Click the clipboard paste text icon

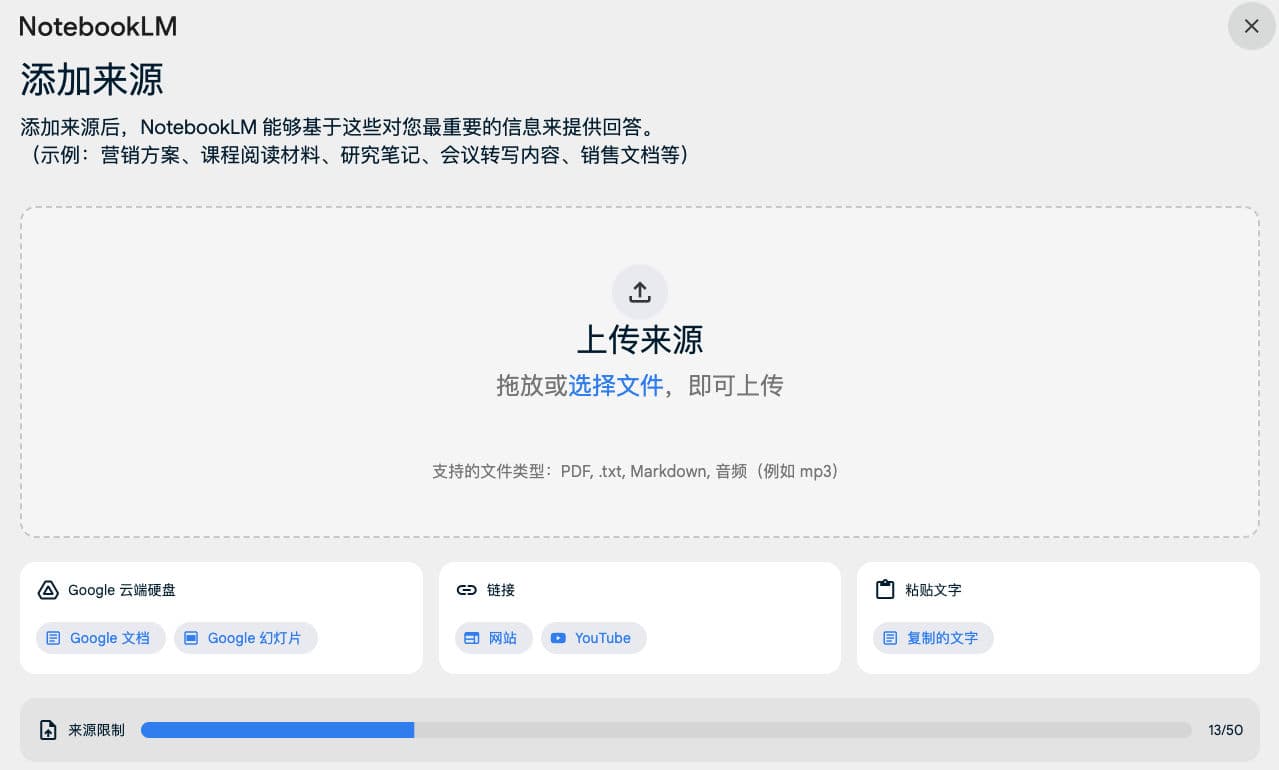point(884,590)
